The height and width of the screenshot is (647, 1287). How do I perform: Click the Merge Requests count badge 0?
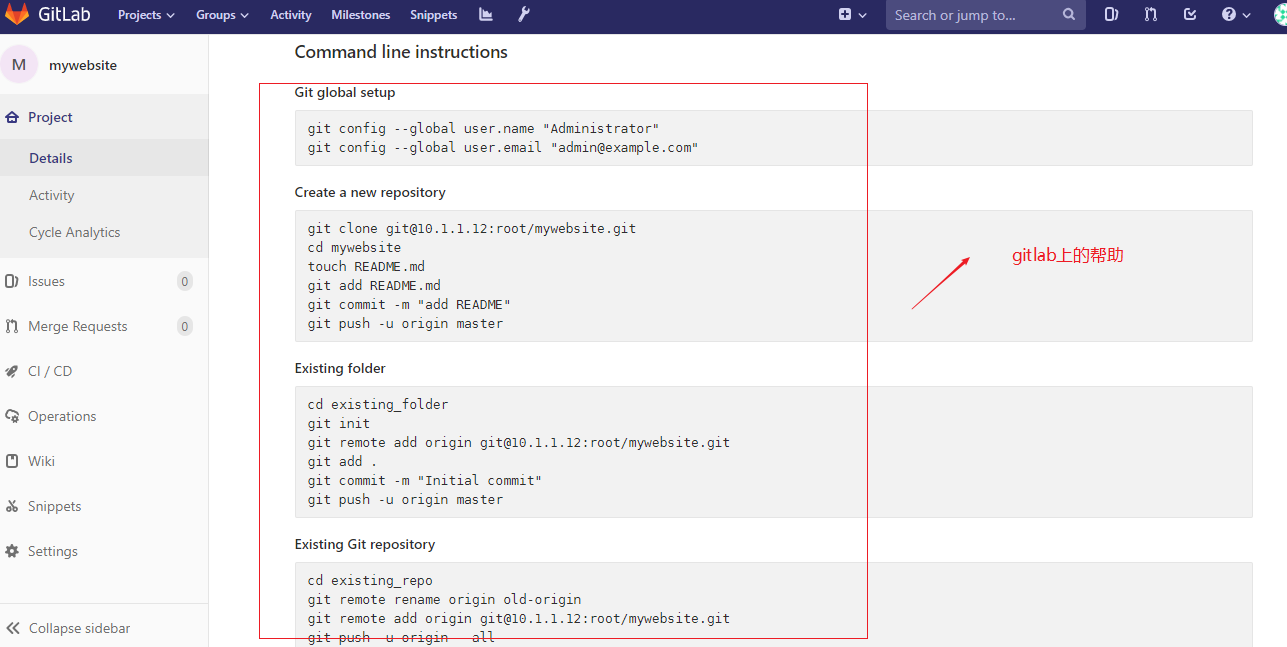(184, 326)
